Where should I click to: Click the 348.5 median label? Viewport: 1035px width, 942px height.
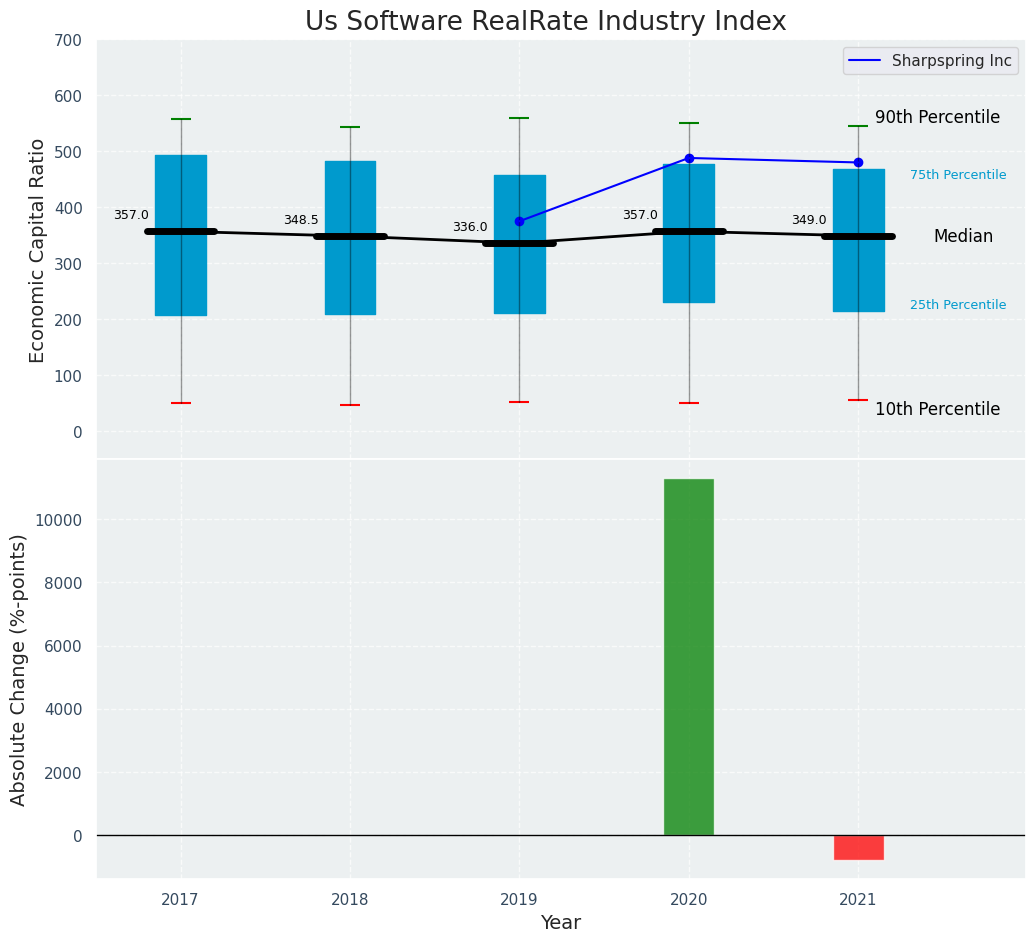point(301,220)
